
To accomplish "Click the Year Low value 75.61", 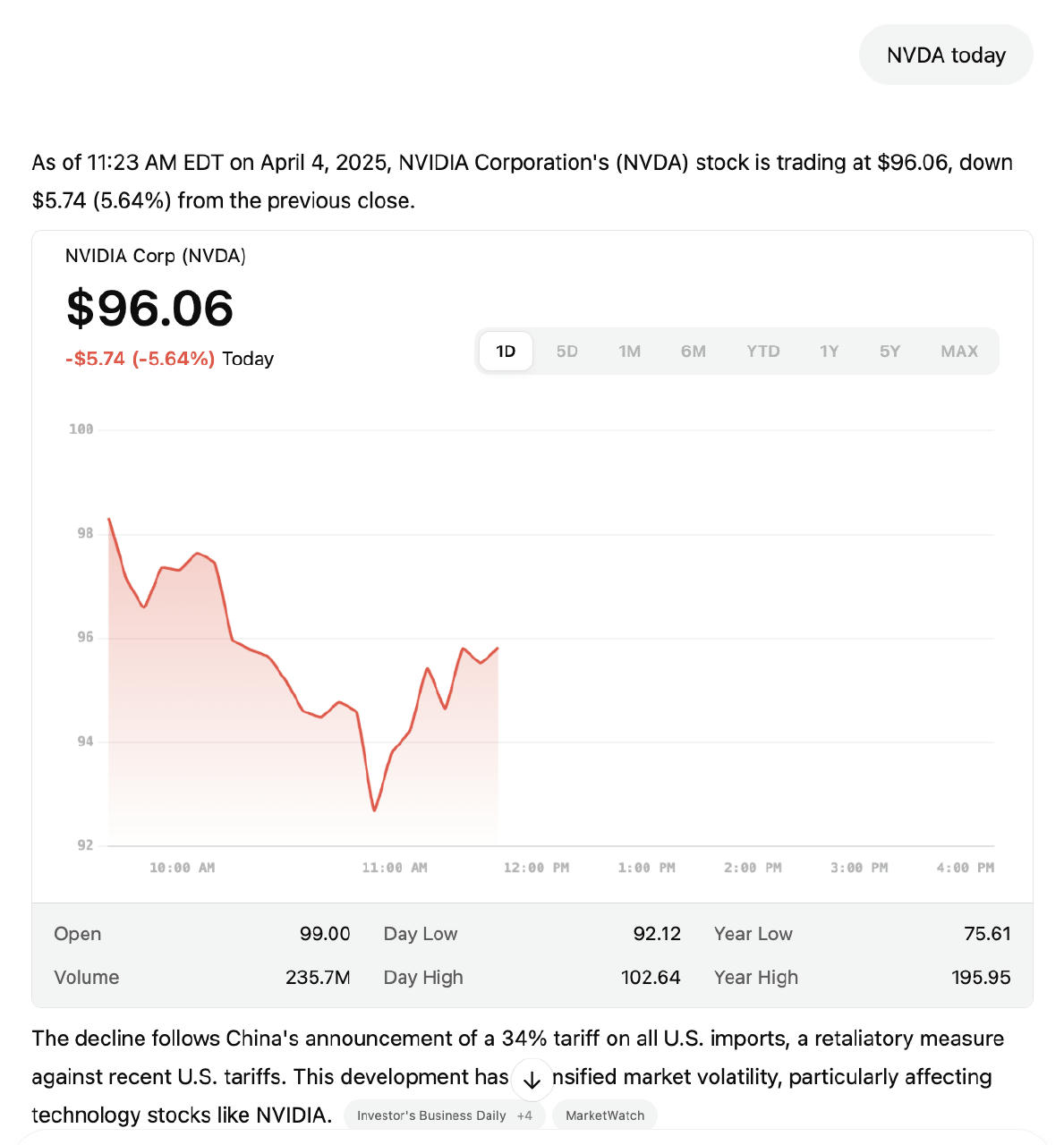I will point(987,934).
